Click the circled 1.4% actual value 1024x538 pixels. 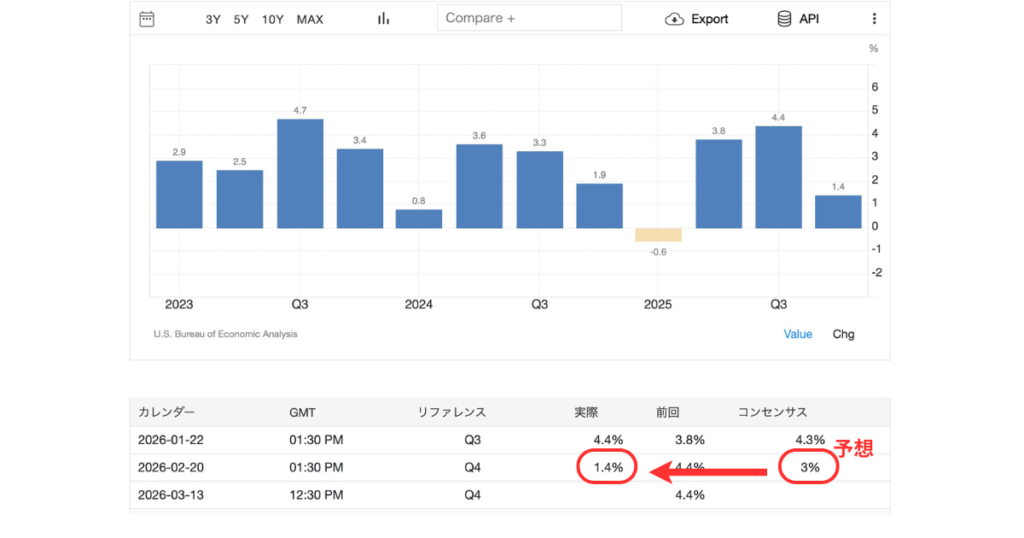[606, 467]
